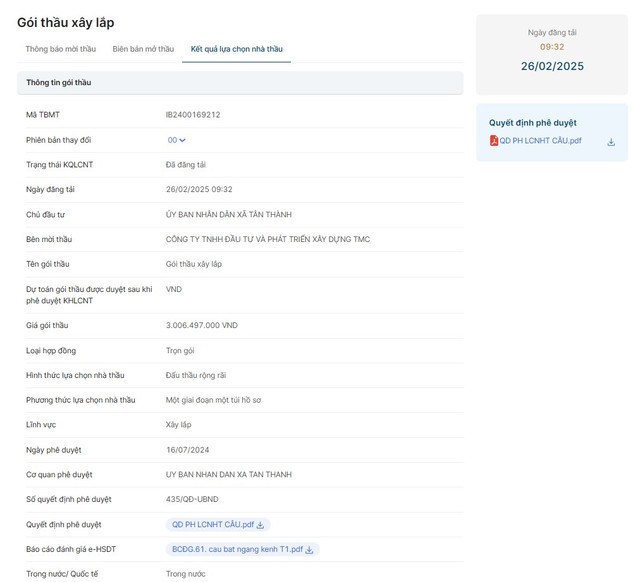Download QD PH LCNHT CẦU.pdf from table row
The height and width of the screenshot is (582, 640).
coord(262,525)
